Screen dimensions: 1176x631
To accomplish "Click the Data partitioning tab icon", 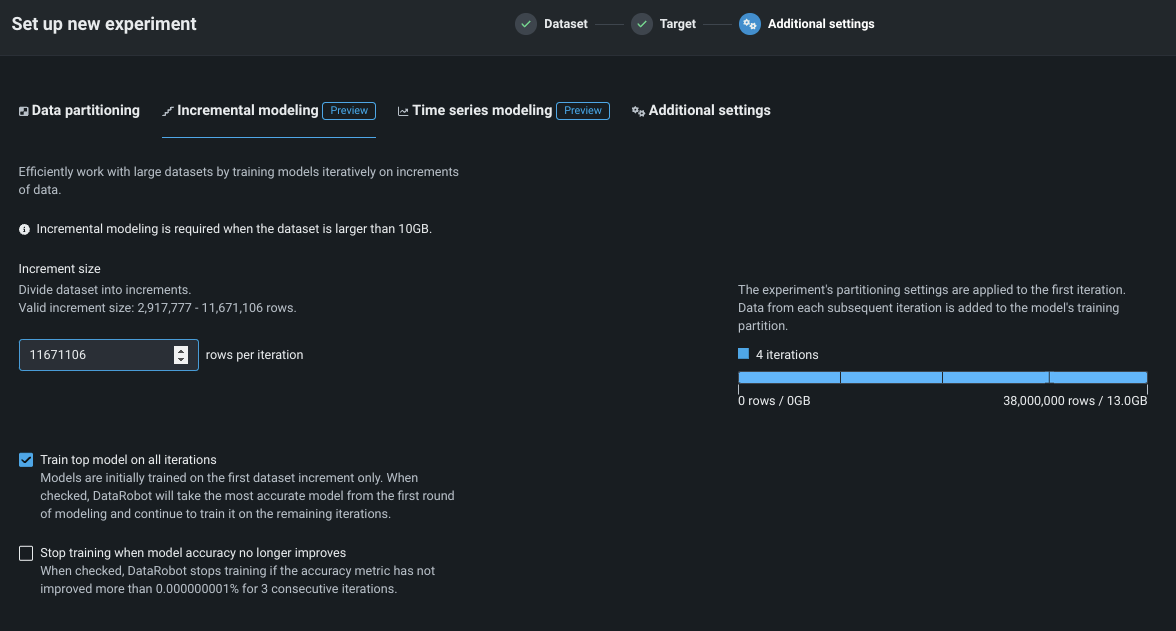I will click(24, 111).
